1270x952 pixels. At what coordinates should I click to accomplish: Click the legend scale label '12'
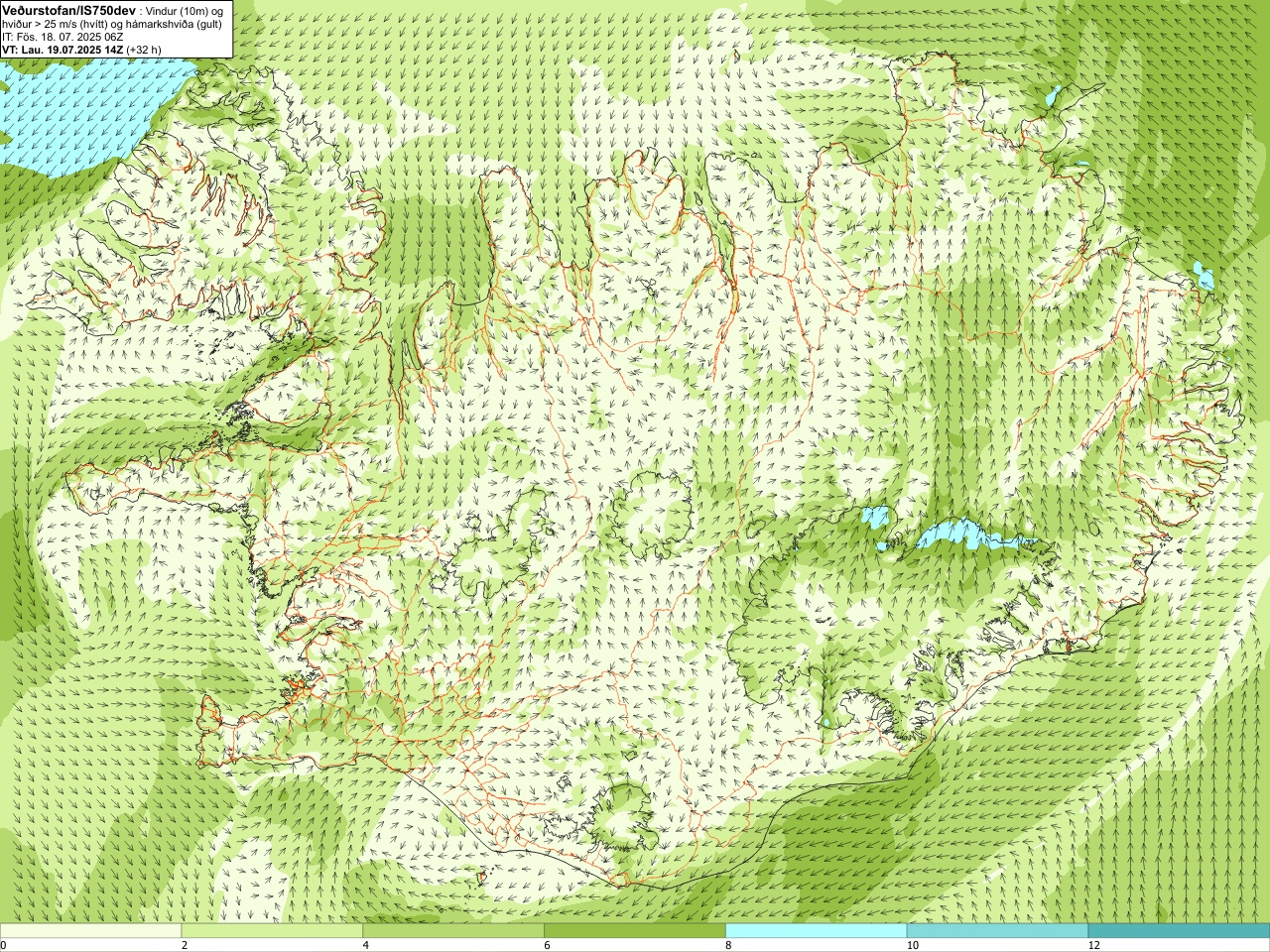[x=1093, y=945]
